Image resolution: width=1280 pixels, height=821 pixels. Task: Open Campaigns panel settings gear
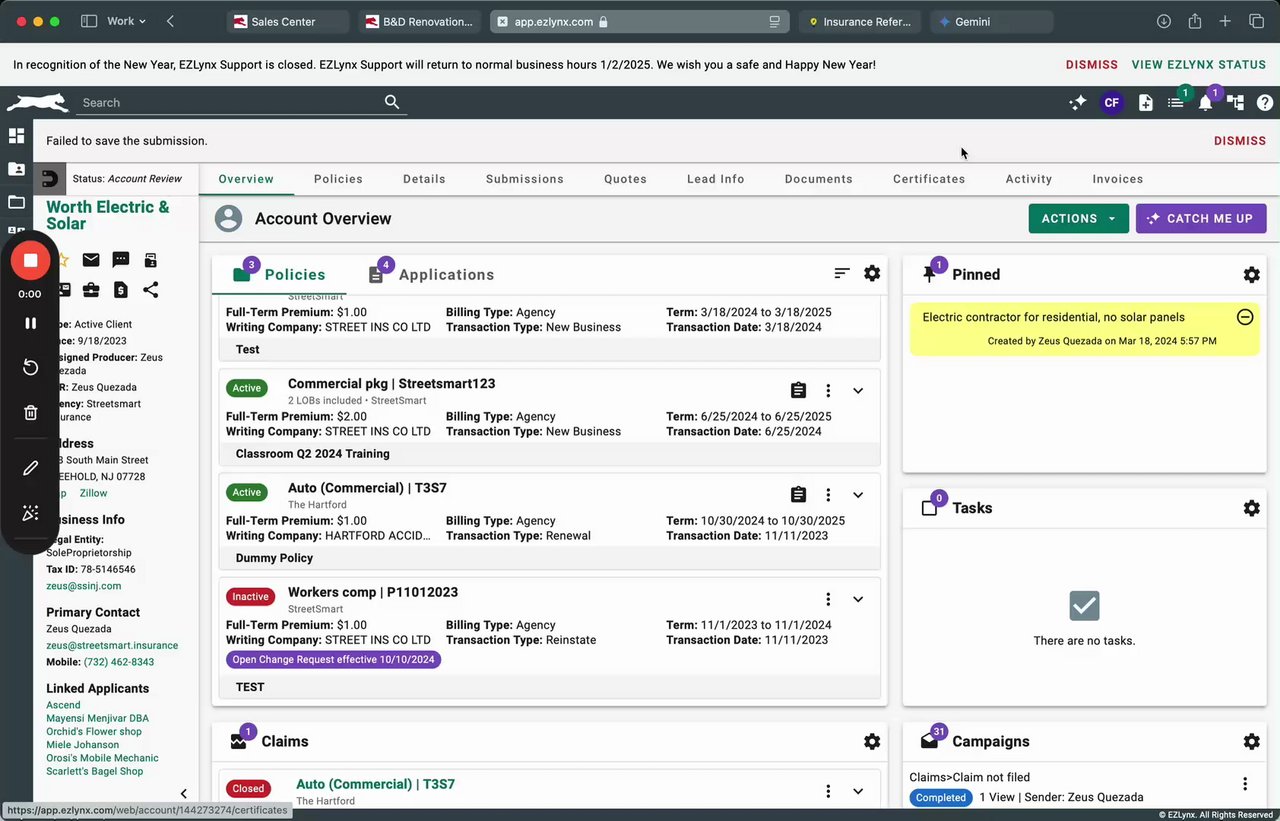click(1251, 741)
